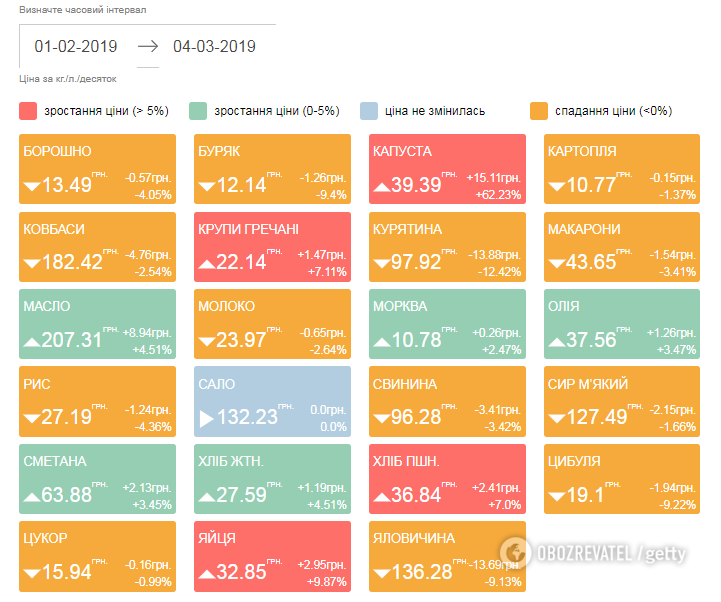Viewport: 721px width, 602px height.
Task: Select the Картопля price tile
Action: [622, 169]
